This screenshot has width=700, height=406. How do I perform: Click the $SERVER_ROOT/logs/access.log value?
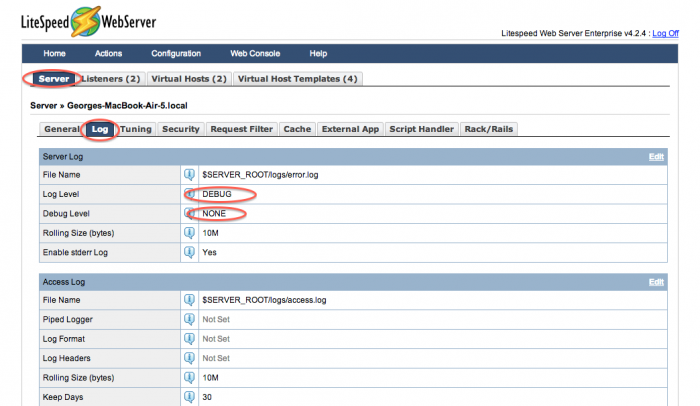pos(264,300)
